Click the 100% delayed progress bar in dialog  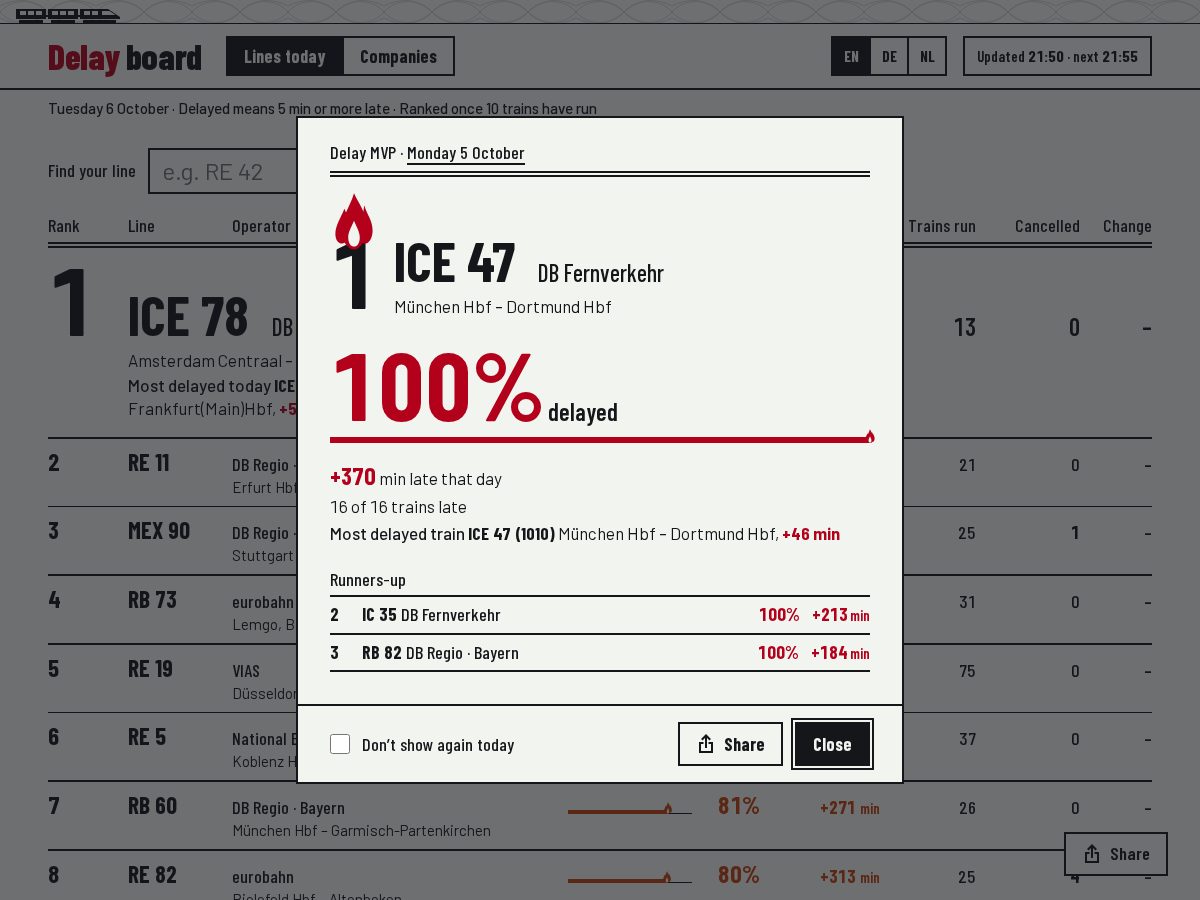pyautogui.click(x=600, y=438)
